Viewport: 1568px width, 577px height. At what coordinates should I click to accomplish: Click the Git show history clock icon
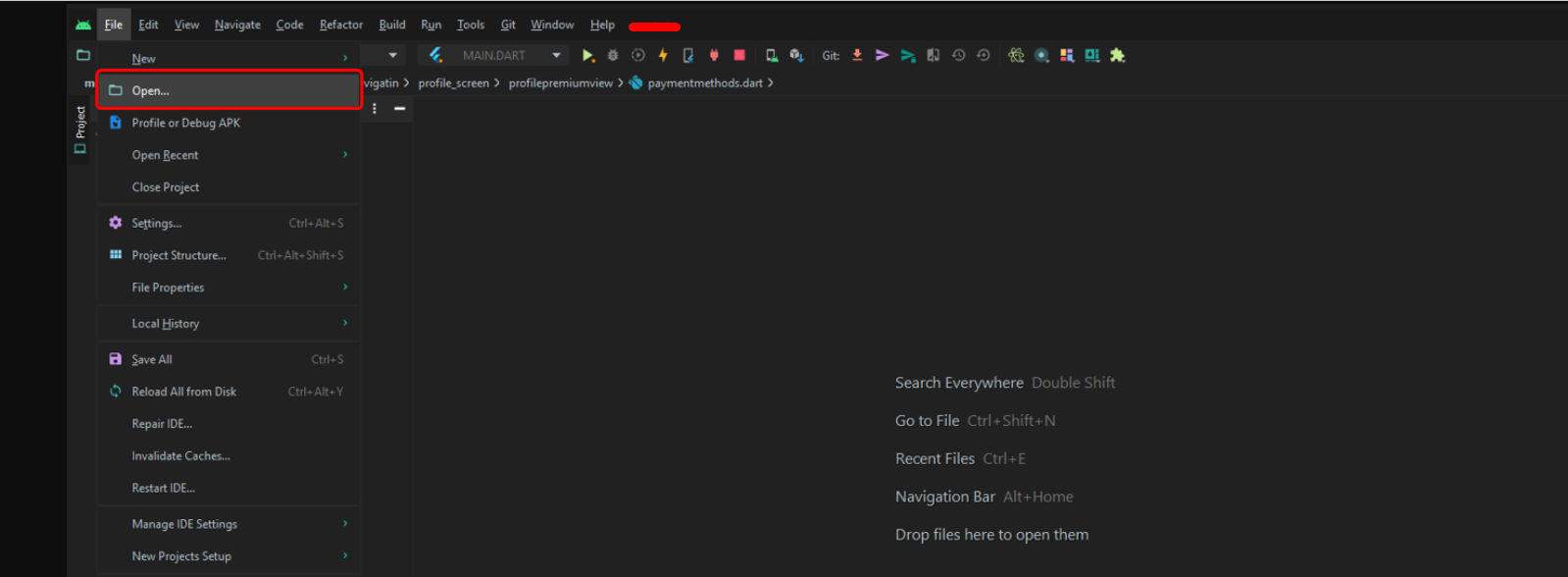pos(958,56)
